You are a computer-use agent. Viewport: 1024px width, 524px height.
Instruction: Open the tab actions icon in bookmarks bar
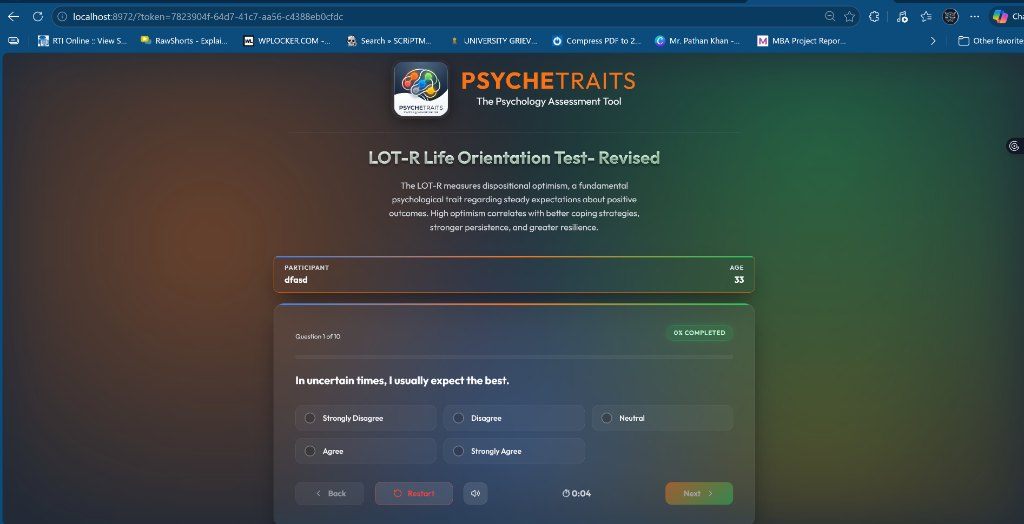pyautogui.click(x=13, y=41)
